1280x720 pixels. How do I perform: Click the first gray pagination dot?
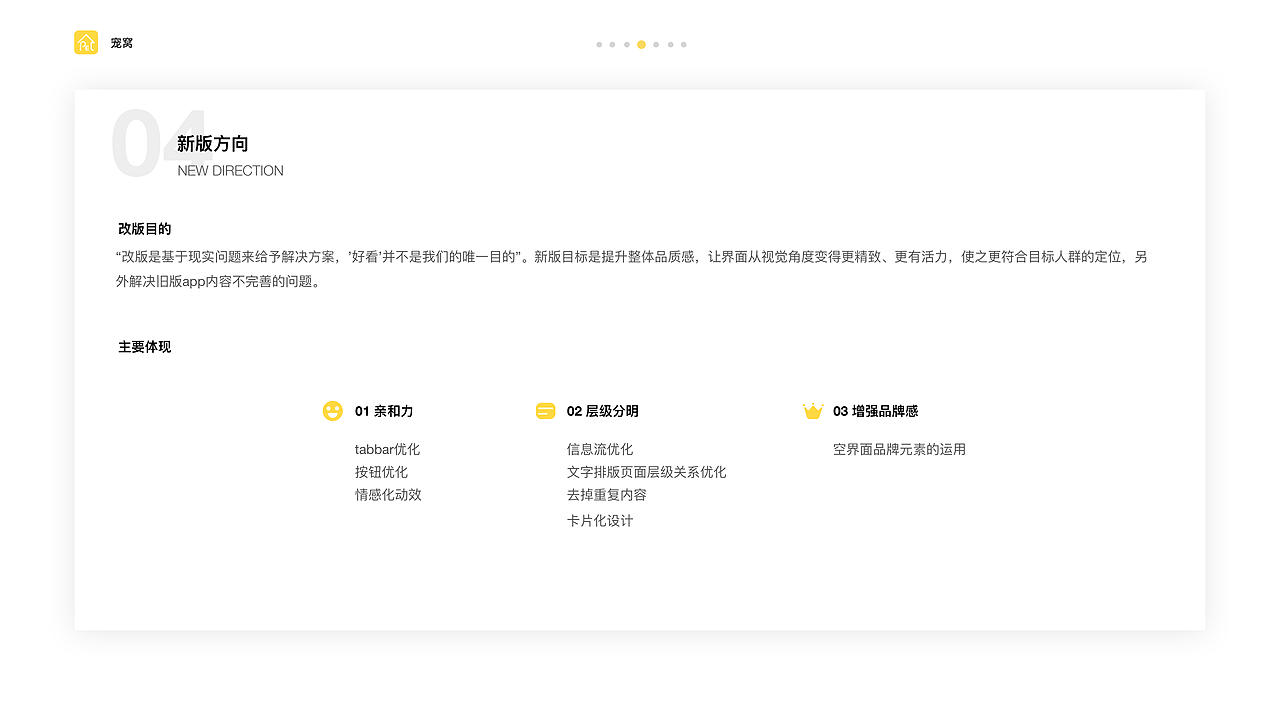coord(599,44)
